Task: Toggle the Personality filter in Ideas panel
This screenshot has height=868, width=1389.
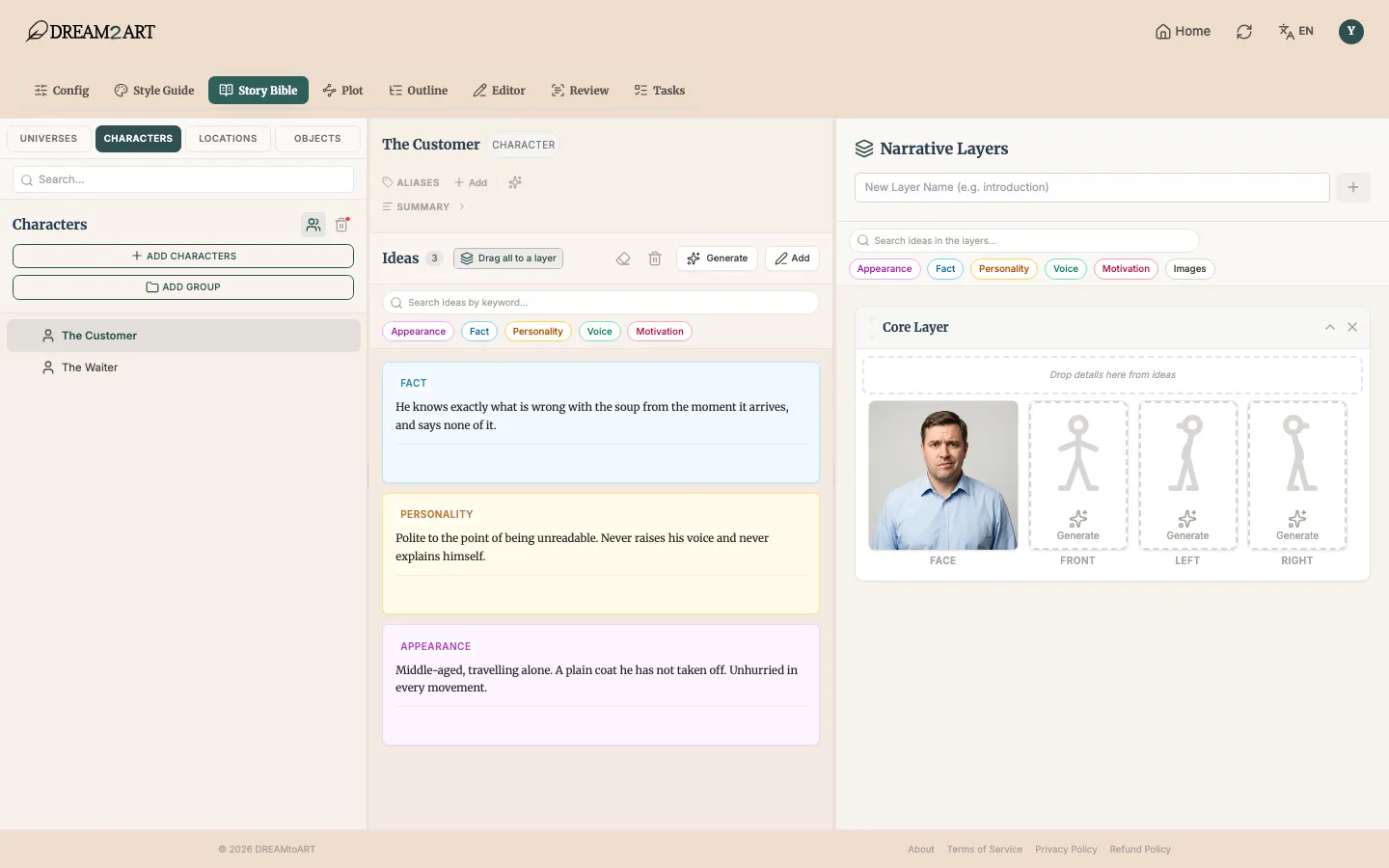Action: 537,332
